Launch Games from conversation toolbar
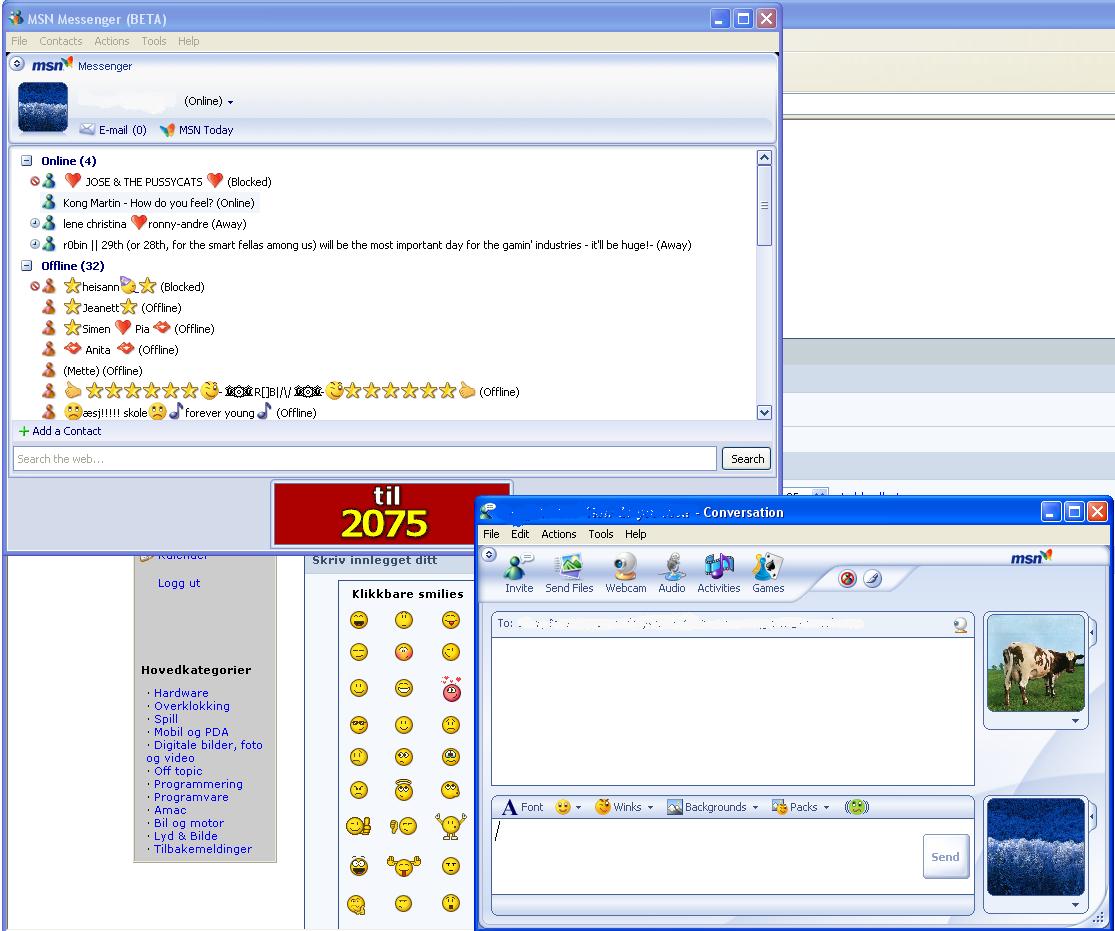The height and width of the screenshot is (931, 1115). pos(768,573)
